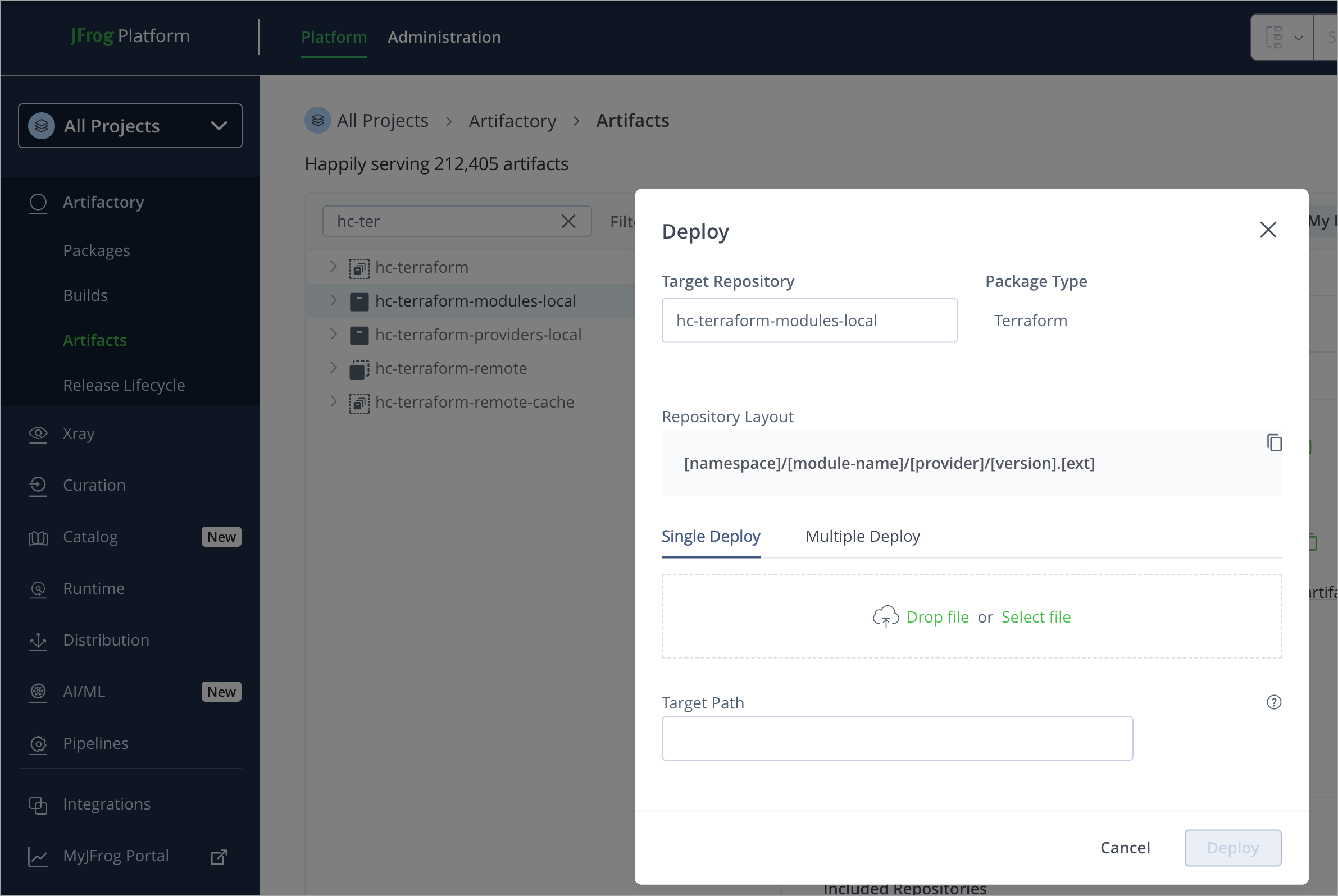This screenshot has width=1338, height=896.
Task: Open MyJFrog Portal via external link icon
Action: coord(219,857)
